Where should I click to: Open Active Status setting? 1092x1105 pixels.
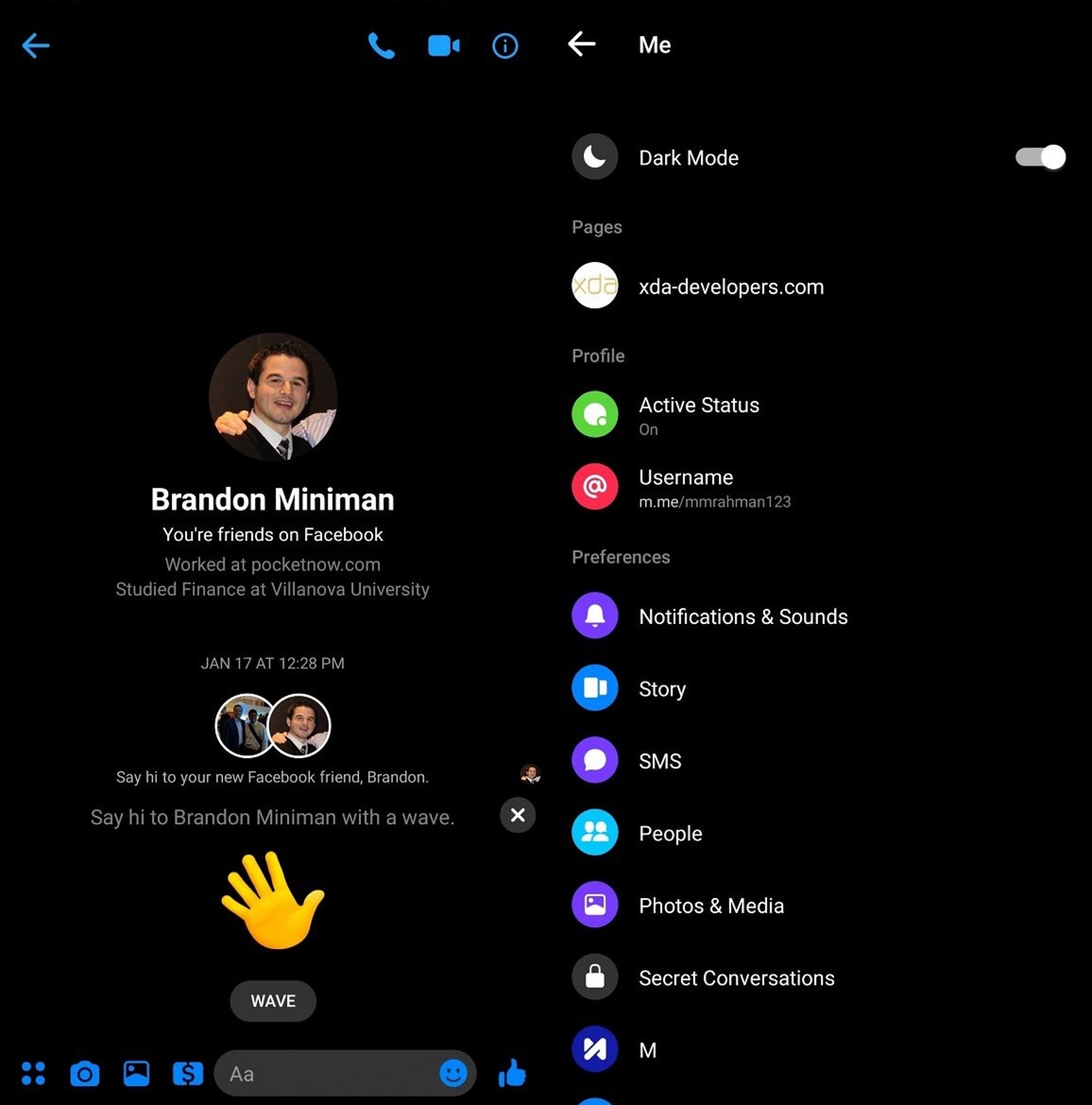tap(698, 415)
